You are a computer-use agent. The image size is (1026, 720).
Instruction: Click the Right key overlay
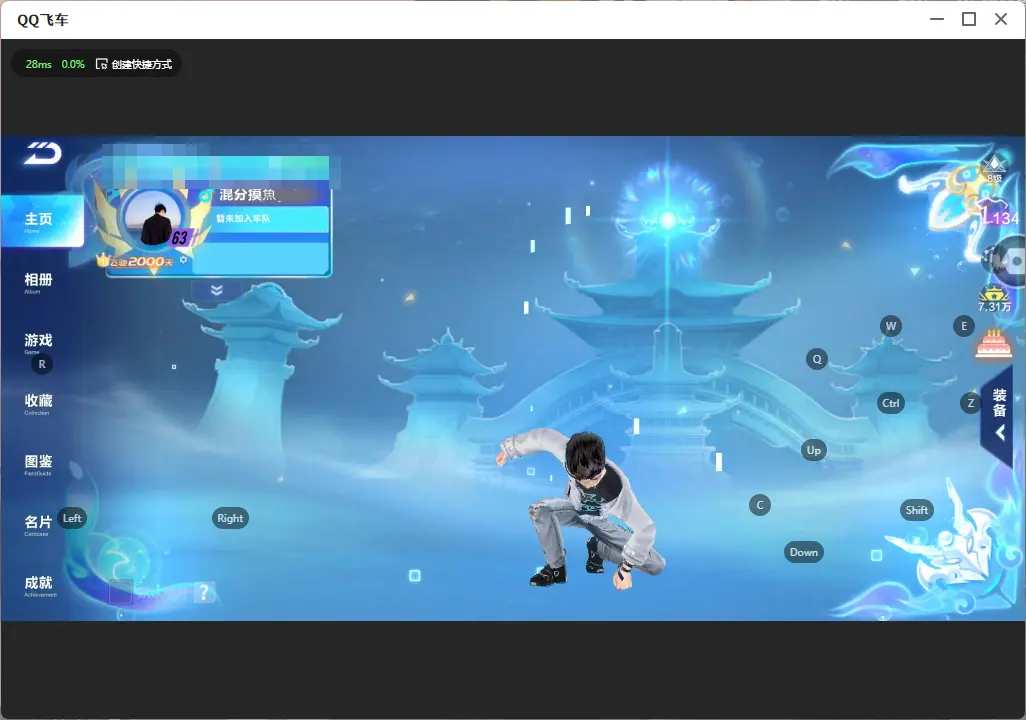[x=230, y=518]
